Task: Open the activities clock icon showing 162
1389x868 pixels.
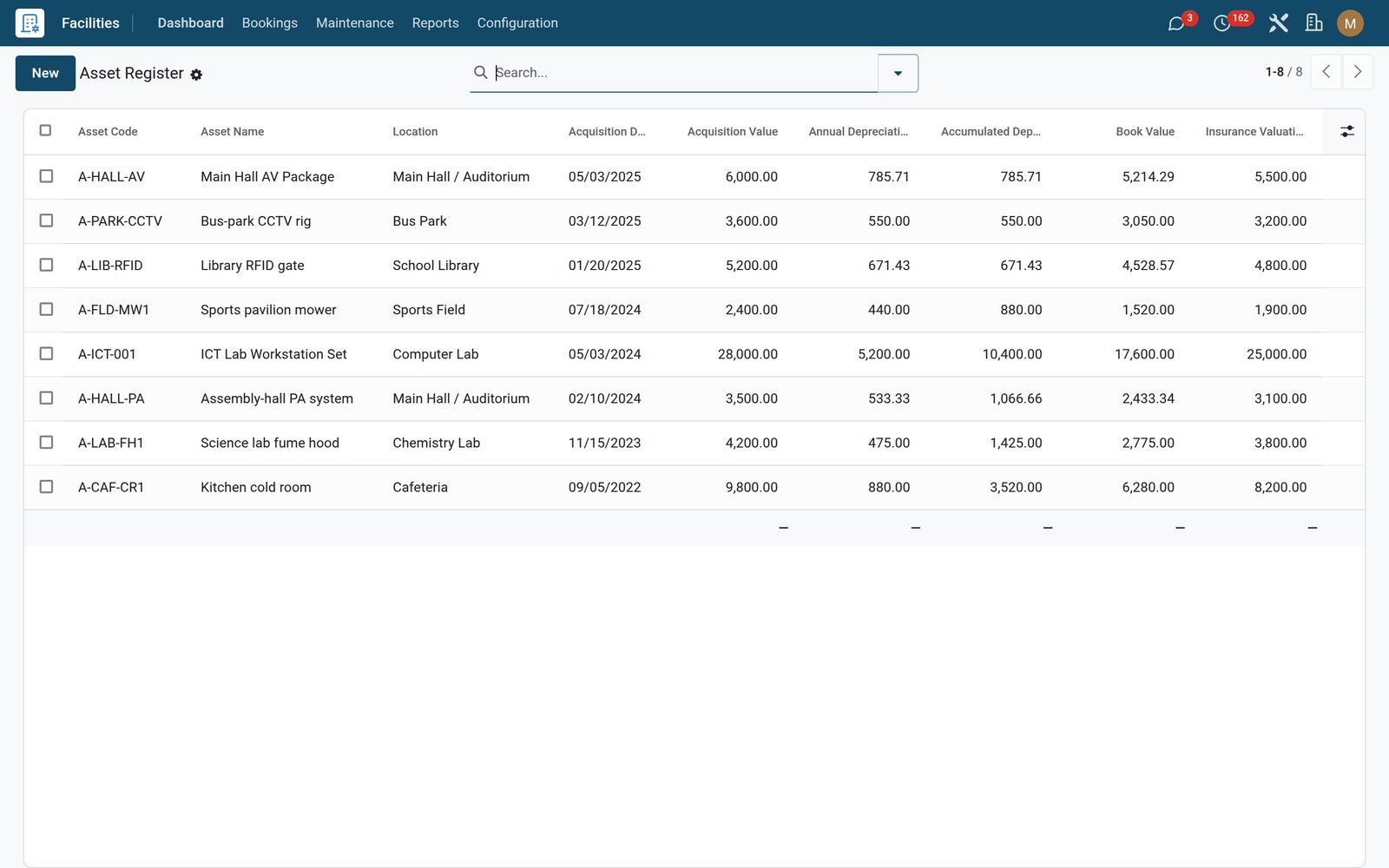Action: (1222, 23)
